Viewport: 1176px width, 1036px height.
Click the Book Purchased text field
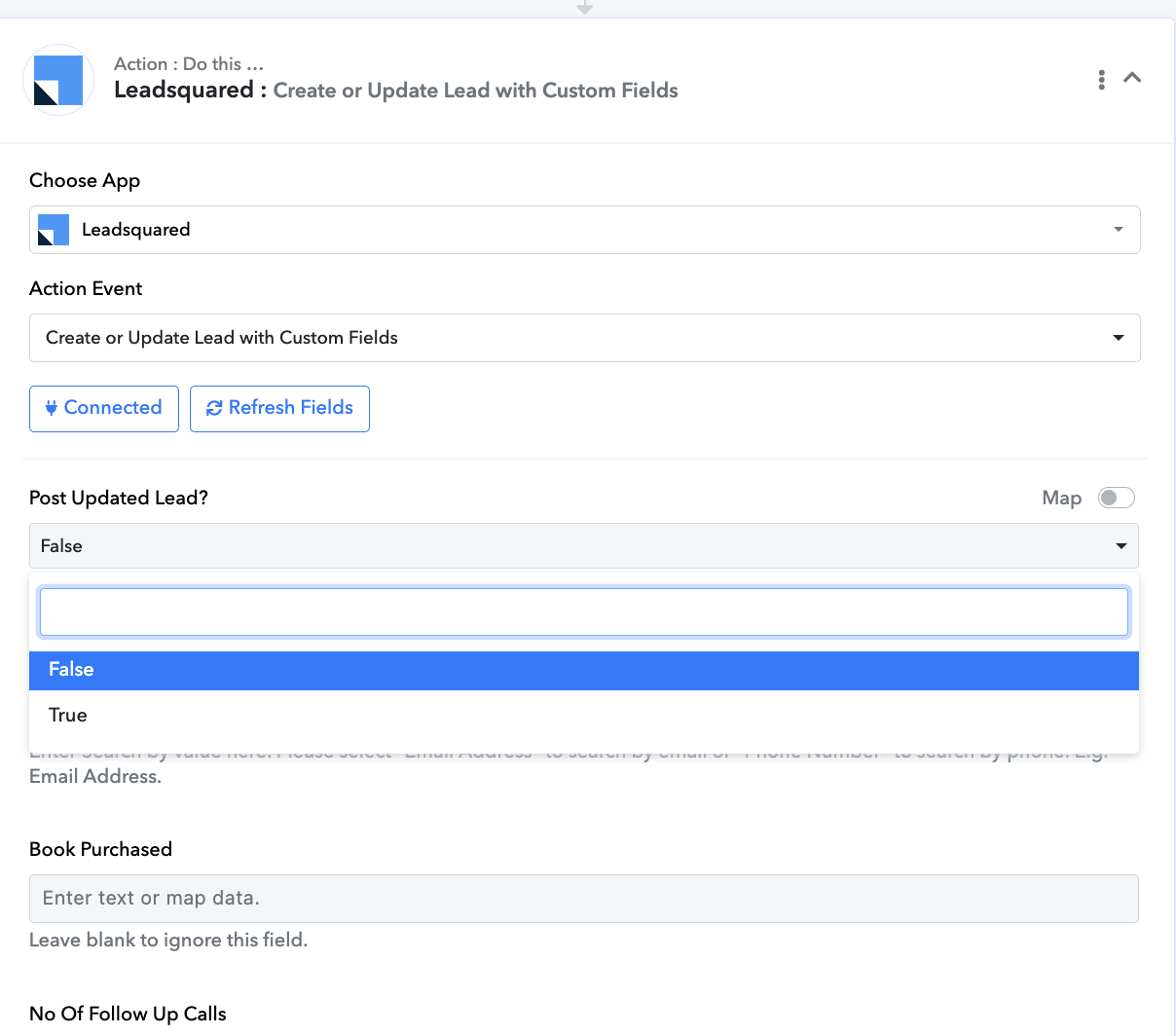coord(583,898)
